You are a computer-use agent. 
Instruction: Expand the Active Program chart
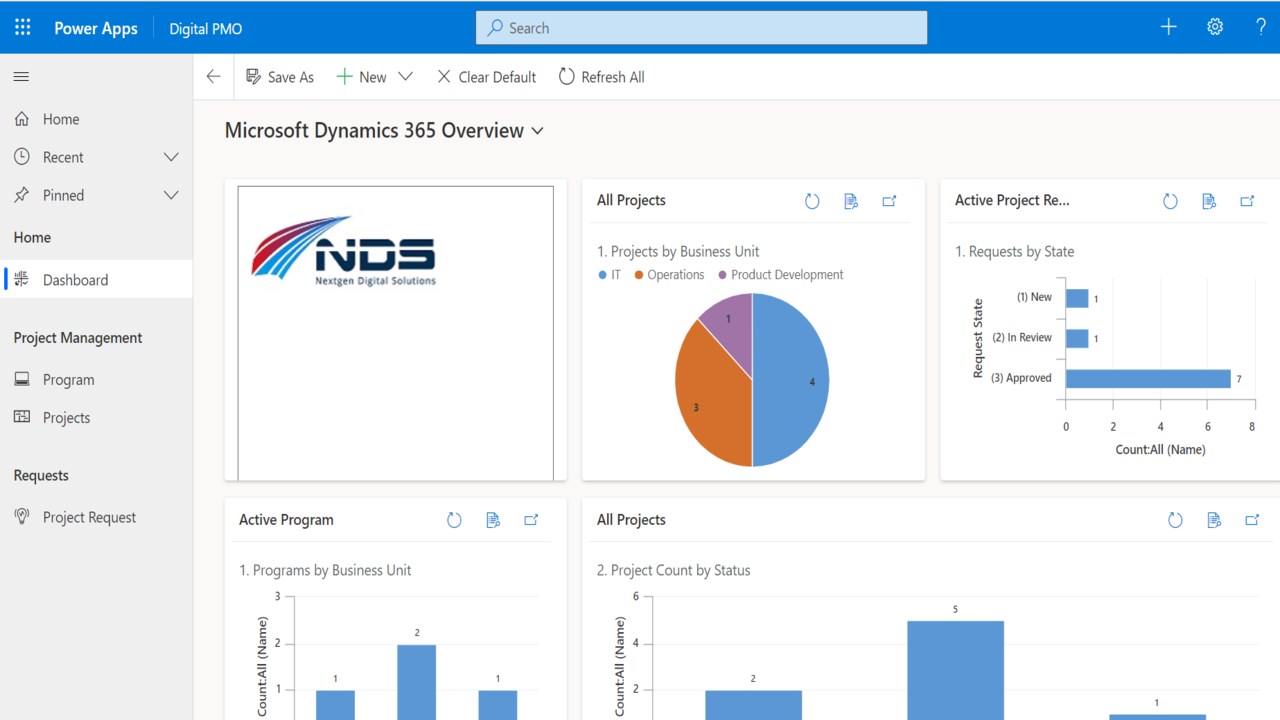pyautogui.click(x=531, y=520)
